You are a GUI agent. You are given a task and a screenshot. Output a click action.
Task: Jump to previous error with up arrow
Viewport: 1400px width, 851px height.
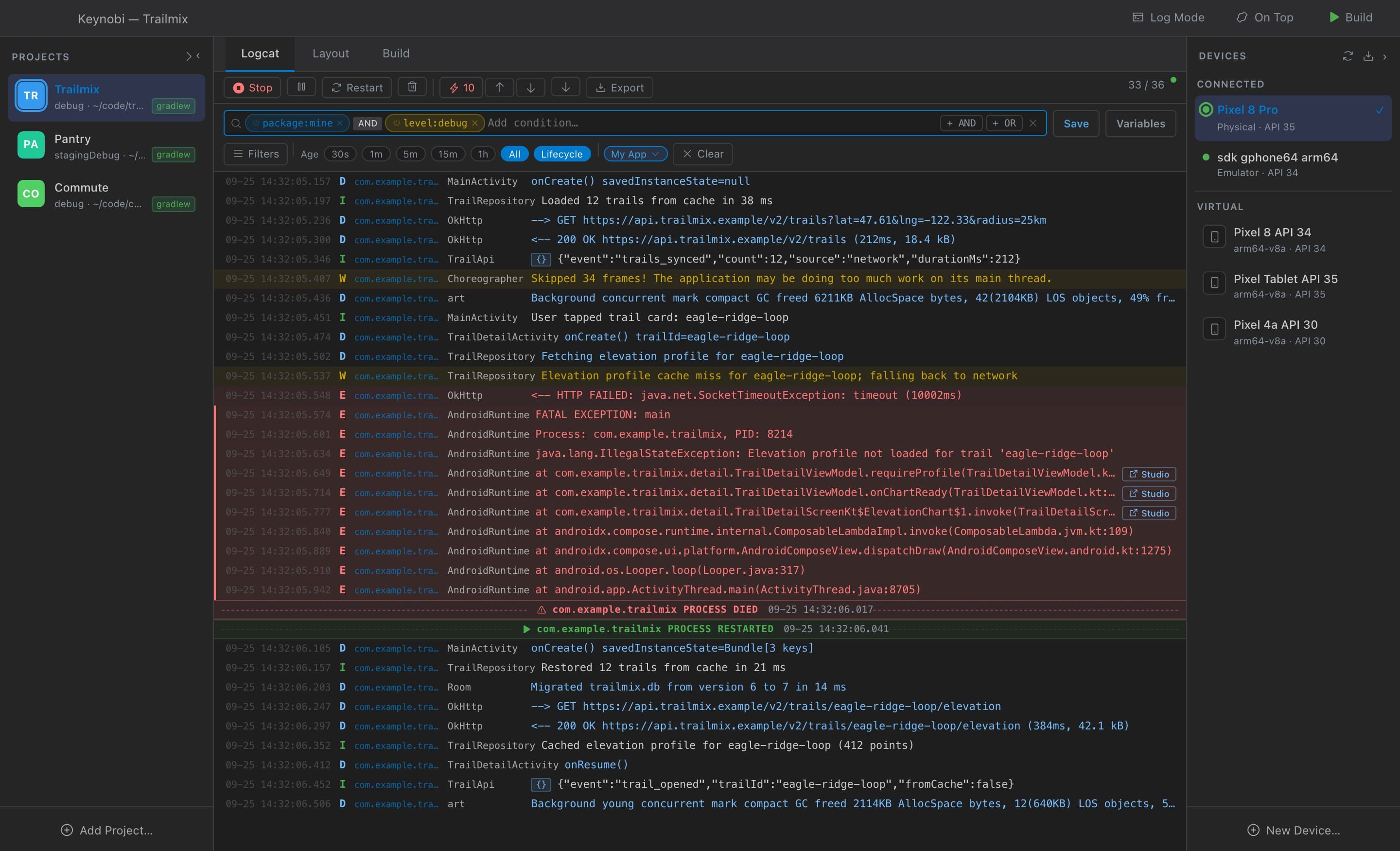[499, 87]
